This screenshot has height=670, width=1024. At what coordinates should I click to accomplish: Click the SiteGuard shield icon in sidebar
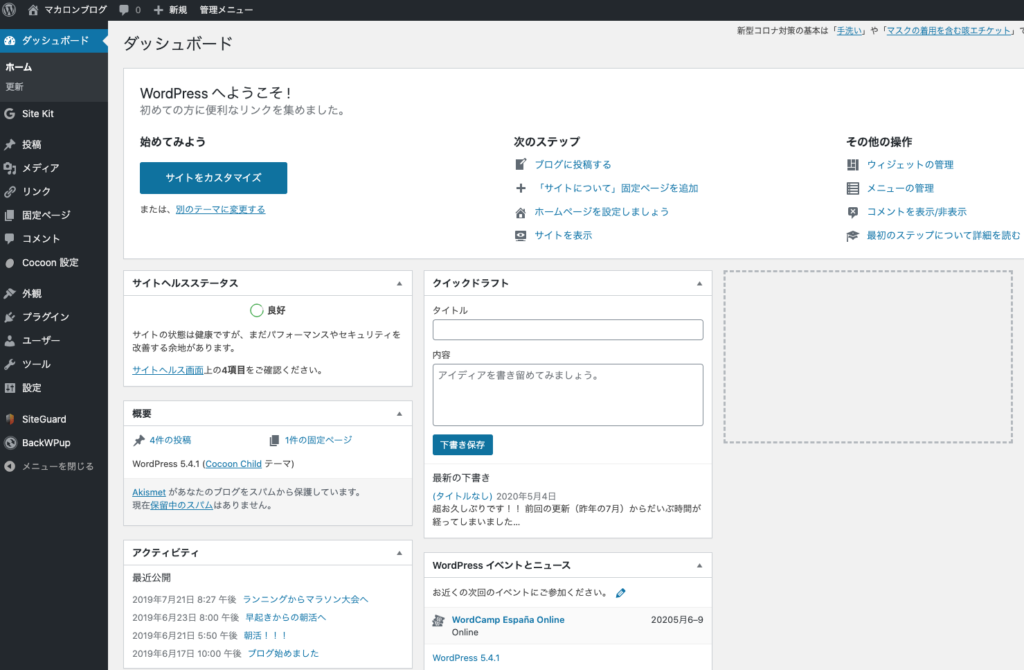pos(10,419)
